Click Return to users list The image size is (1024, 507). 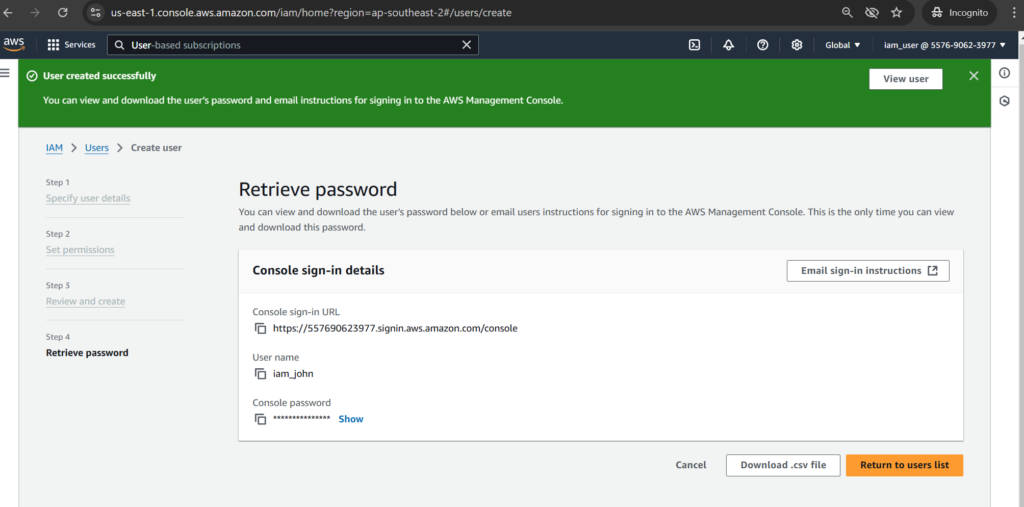[904, 465]
